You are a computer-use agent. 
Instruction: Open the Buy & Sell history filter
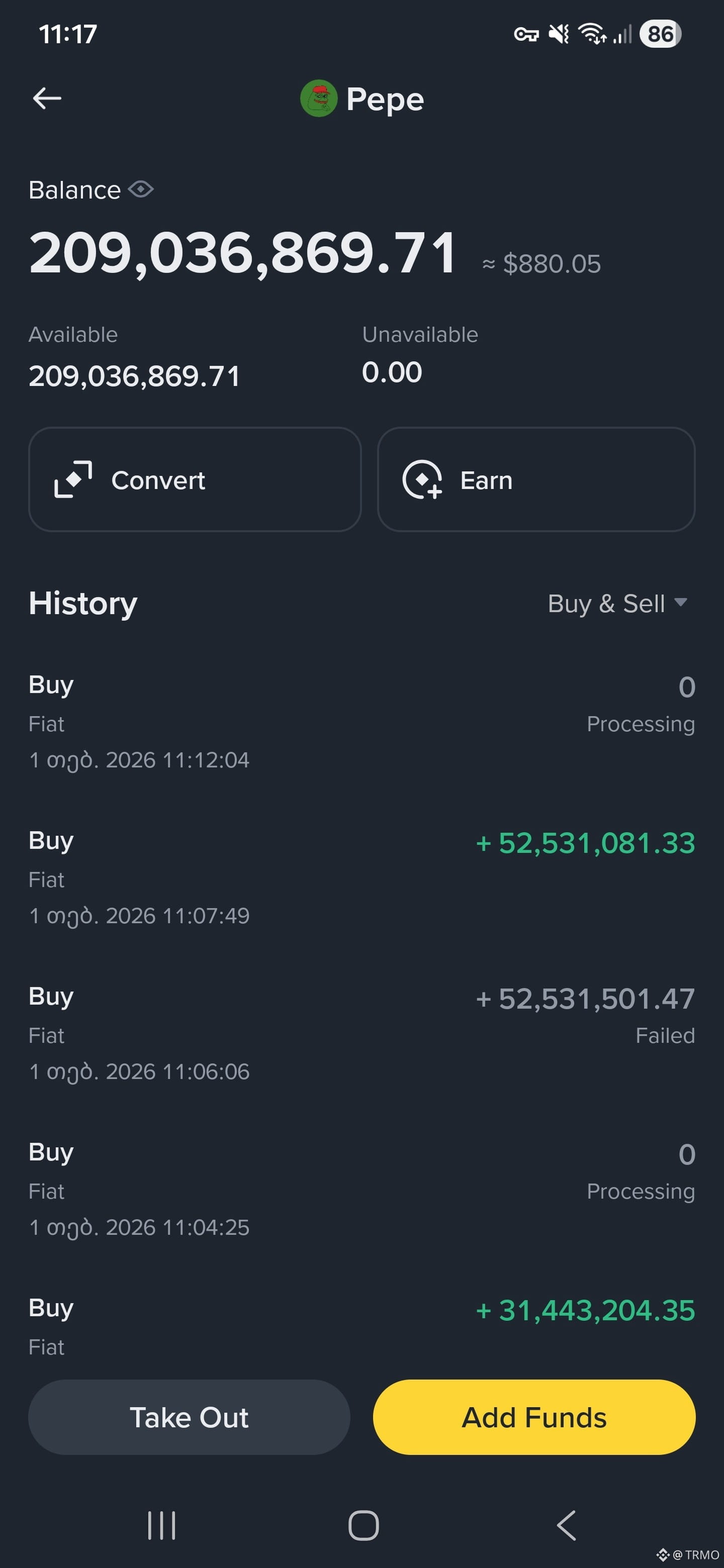617,603
